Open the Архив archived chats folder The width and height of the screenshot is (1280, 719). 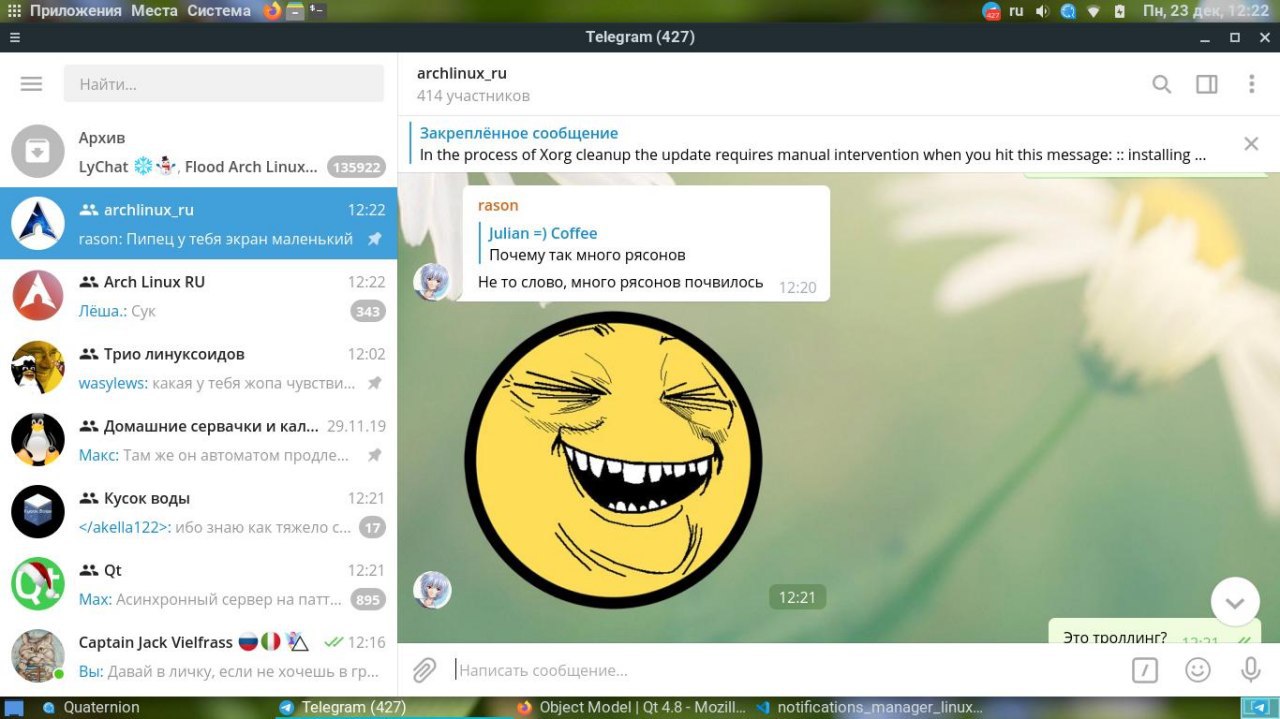[198, 152]
